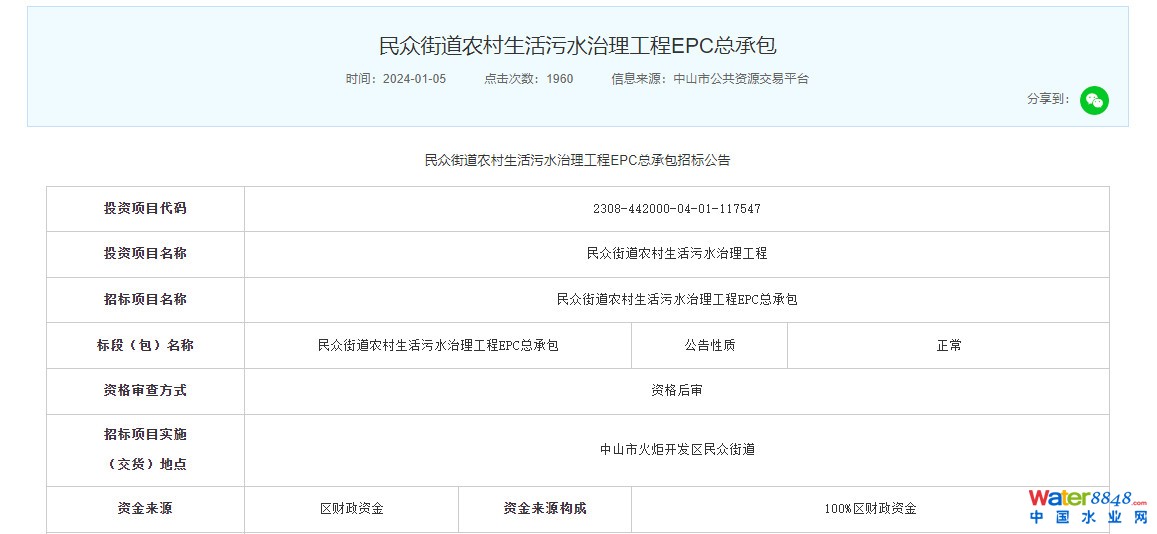
Task: Click the 区财政资金 cell without percentage
Action: pyautogui.click(x=351, y=508)
